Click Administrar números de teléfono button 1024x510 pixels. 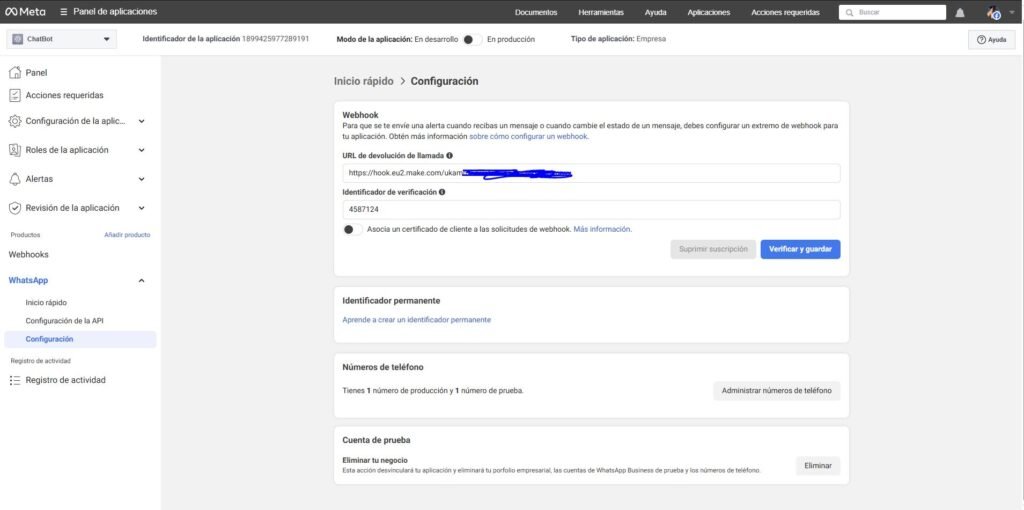click(x=776, y=391)
